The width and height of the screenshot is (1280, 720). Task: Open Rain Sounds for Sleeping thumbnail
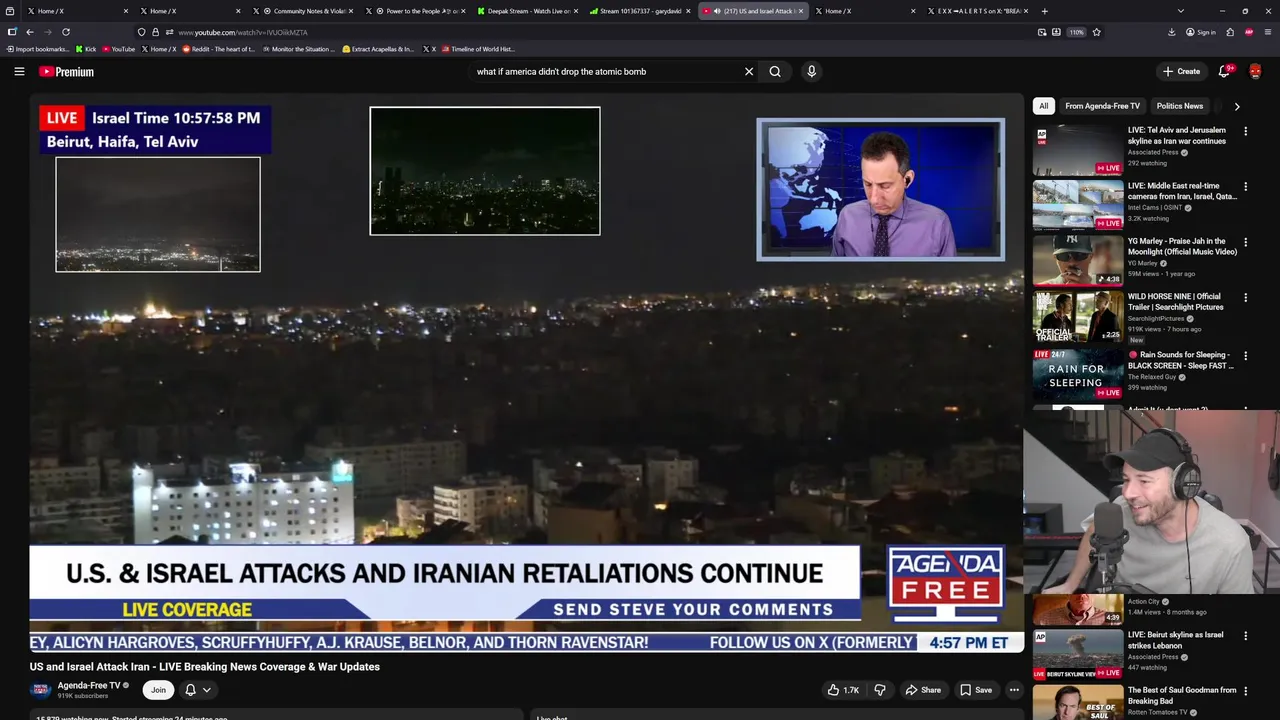1077,374
